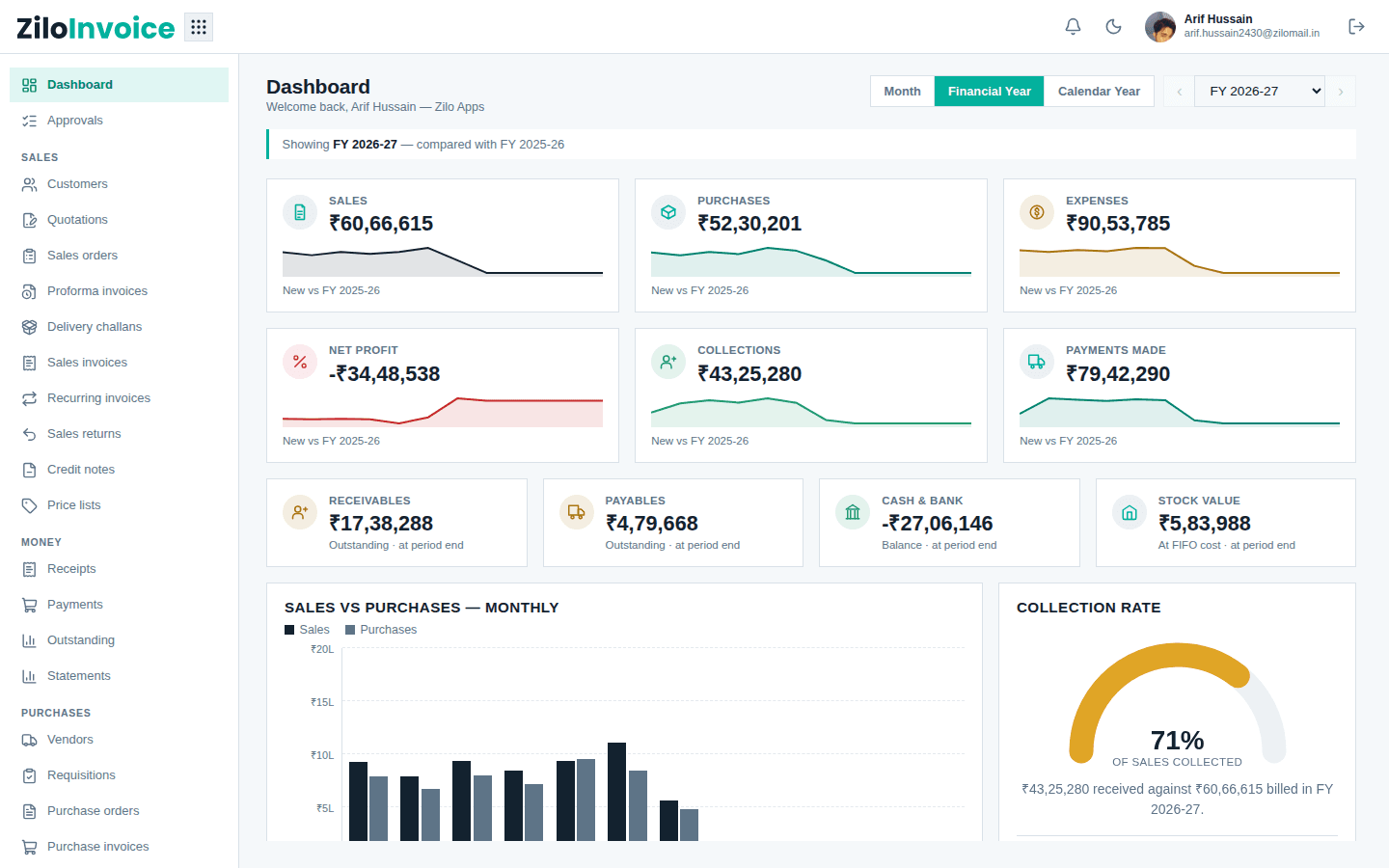Screen dimensions: 1389x868
Task: Open Outstanding report
Action: click(x=119, y=640)
